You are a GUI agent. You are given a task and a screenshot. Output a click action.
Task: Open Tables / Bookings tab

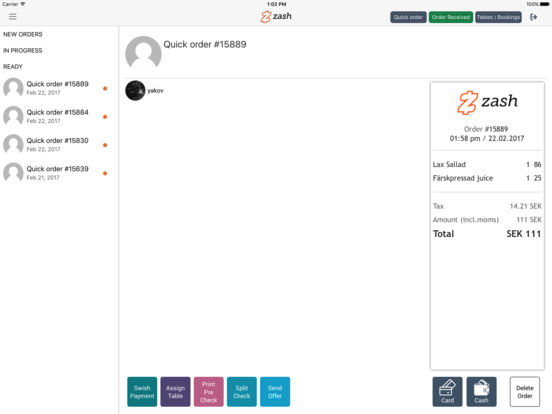pos(498,17)
